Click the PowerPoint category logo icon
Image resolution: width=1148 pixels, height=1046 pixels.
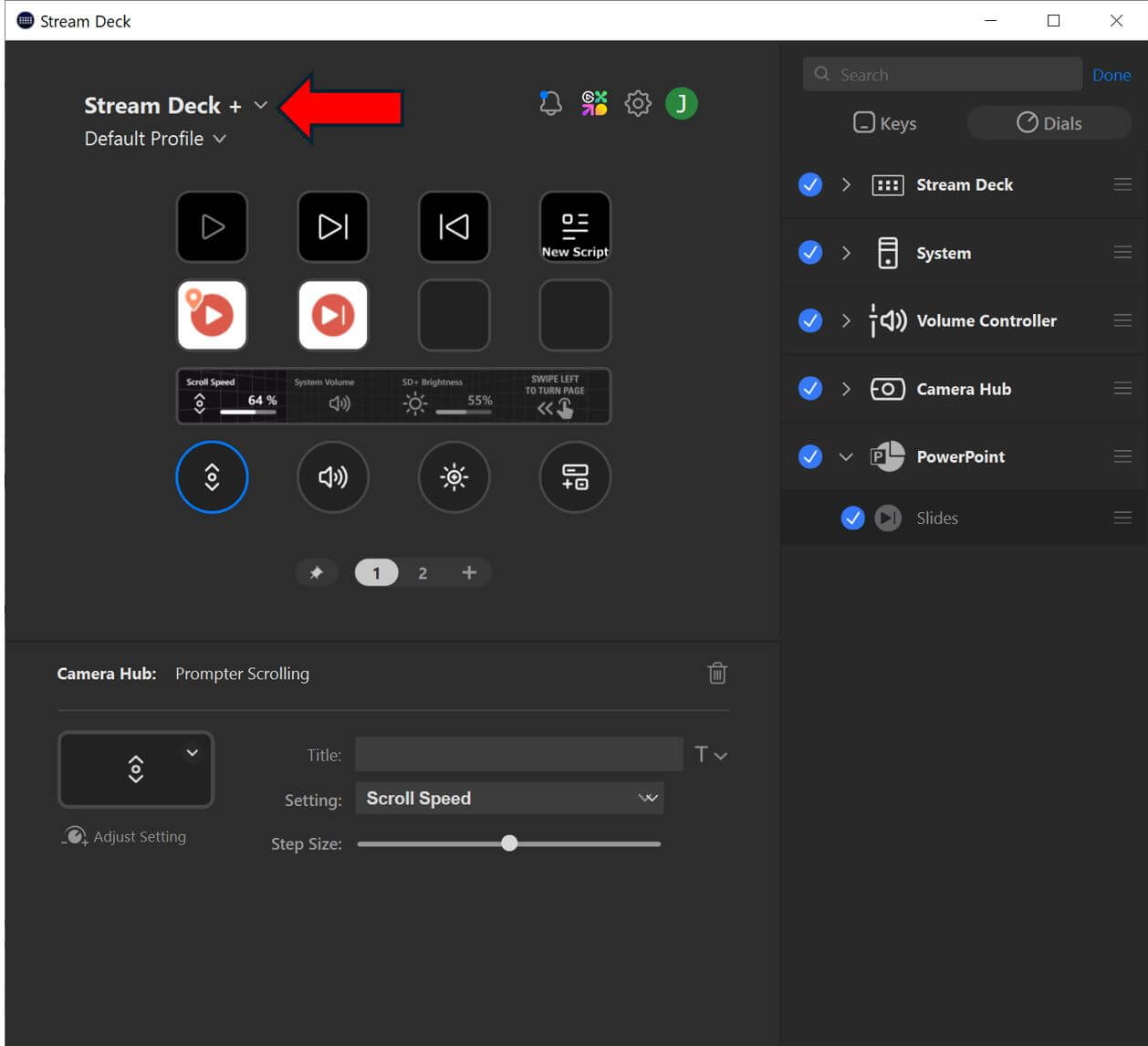[887, 456]
